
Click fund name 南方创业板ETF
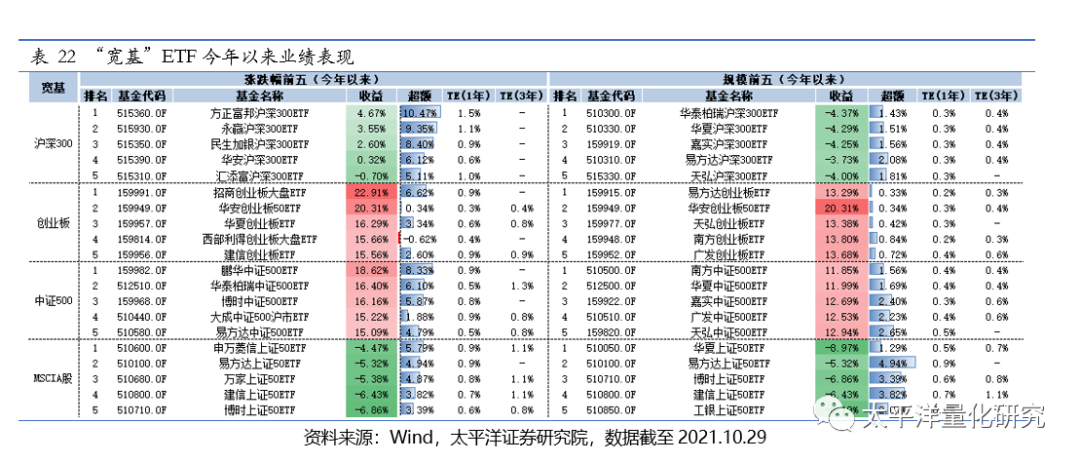729,239
